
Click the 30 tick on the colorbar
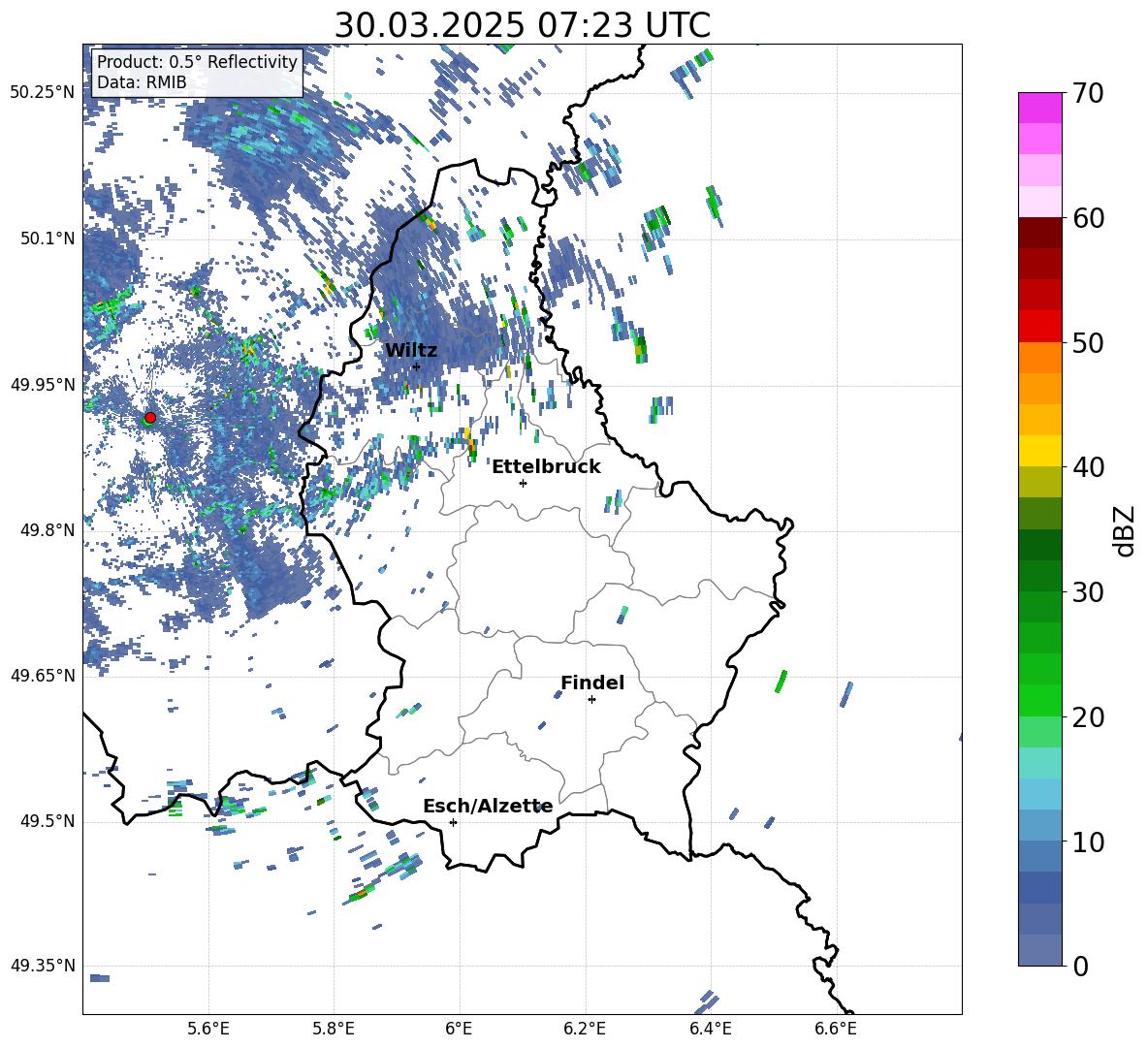1087,592
